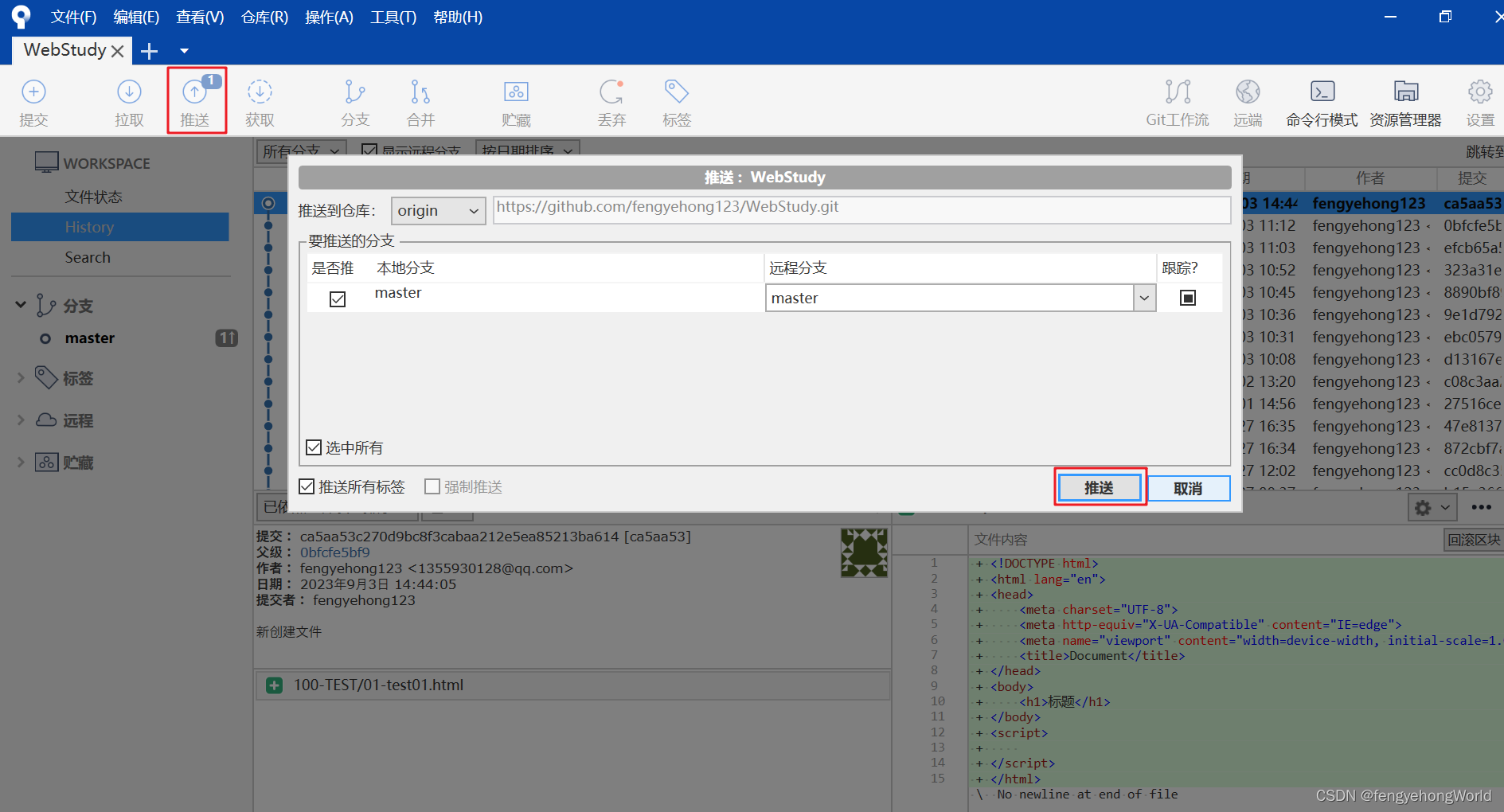Toggle the 推送所有标签 checkbox
This screenshot has height=812, width=1504.
[307, 486]
